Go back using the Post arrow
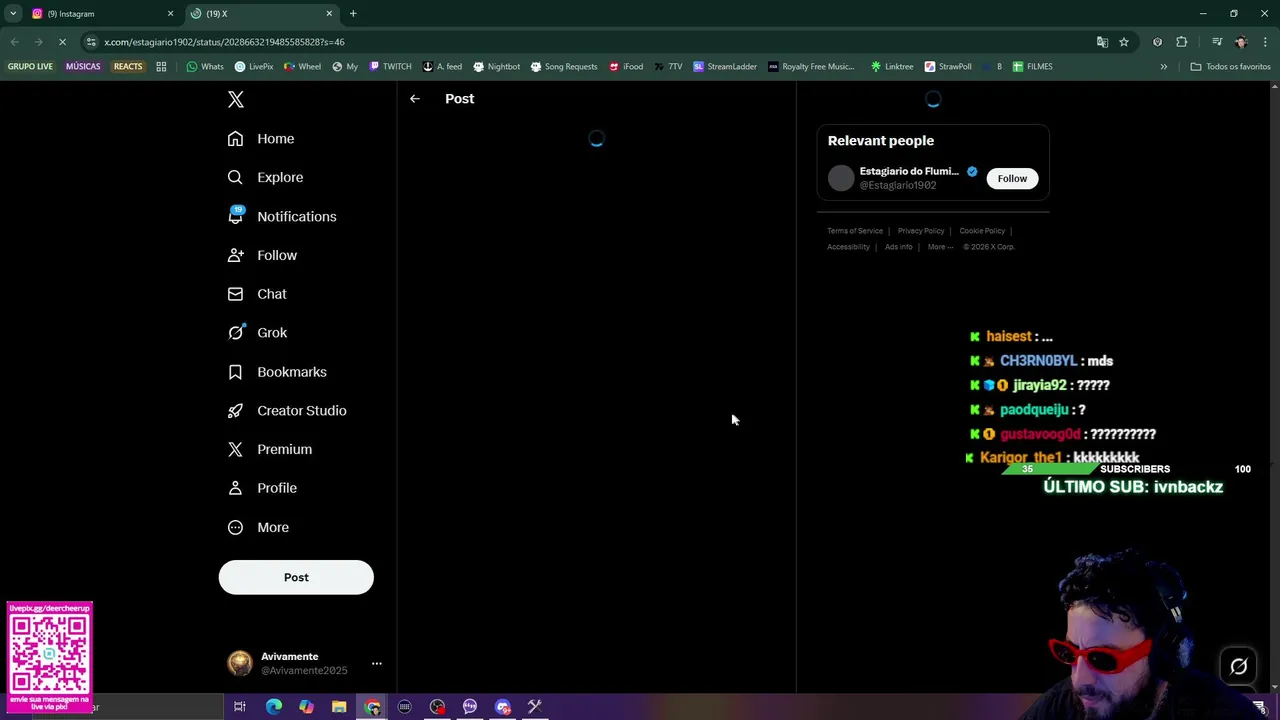The width and height of the screenshot is (1280, 720). [415, 99]
